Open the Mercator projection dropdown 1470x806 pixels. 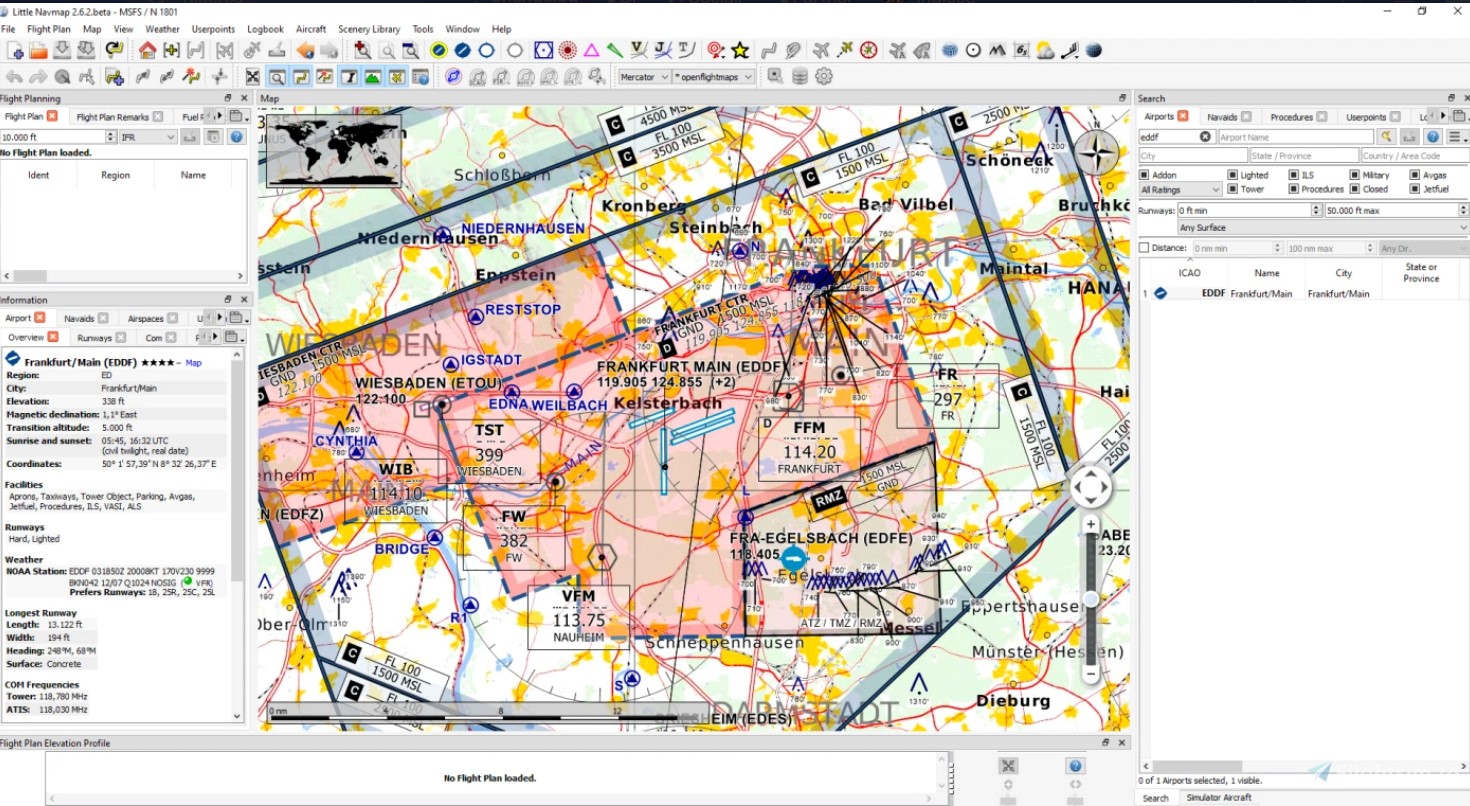645,76
